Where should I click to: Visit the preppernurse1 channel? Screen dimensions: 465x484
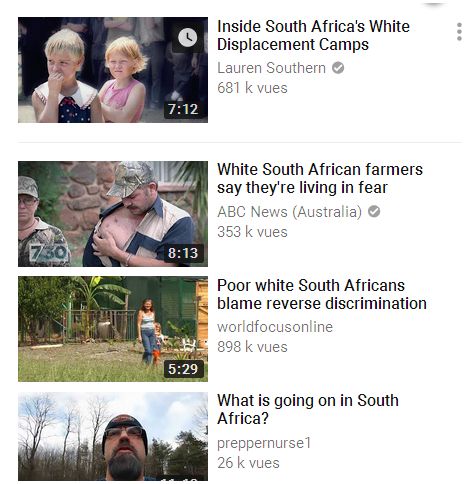(x=264, y=443)
